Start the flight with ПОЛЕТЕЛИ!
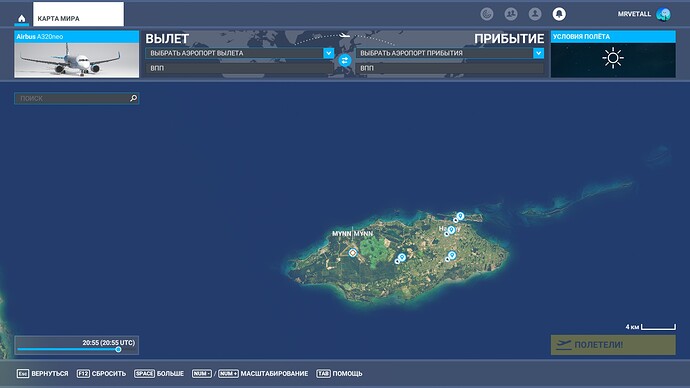This screenshot has width=690, height=388. pyautogui.click(x=613, y=345)
